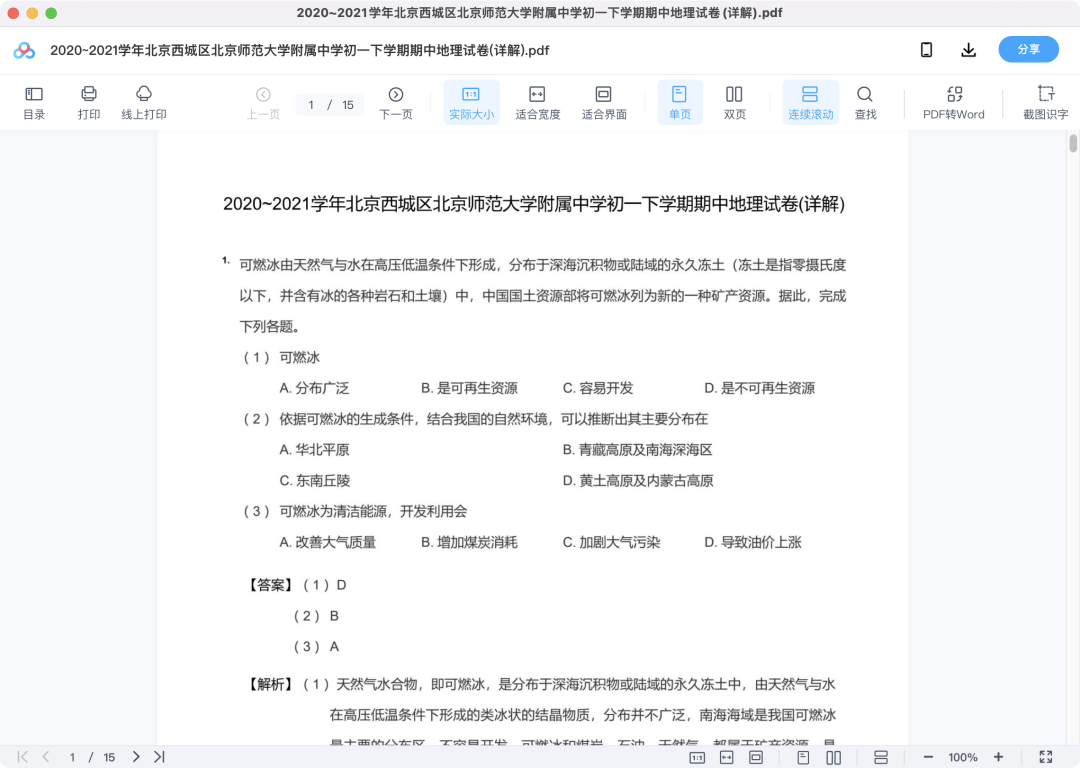Click the total pages '15' in toolbar

(x=348, y=105)
